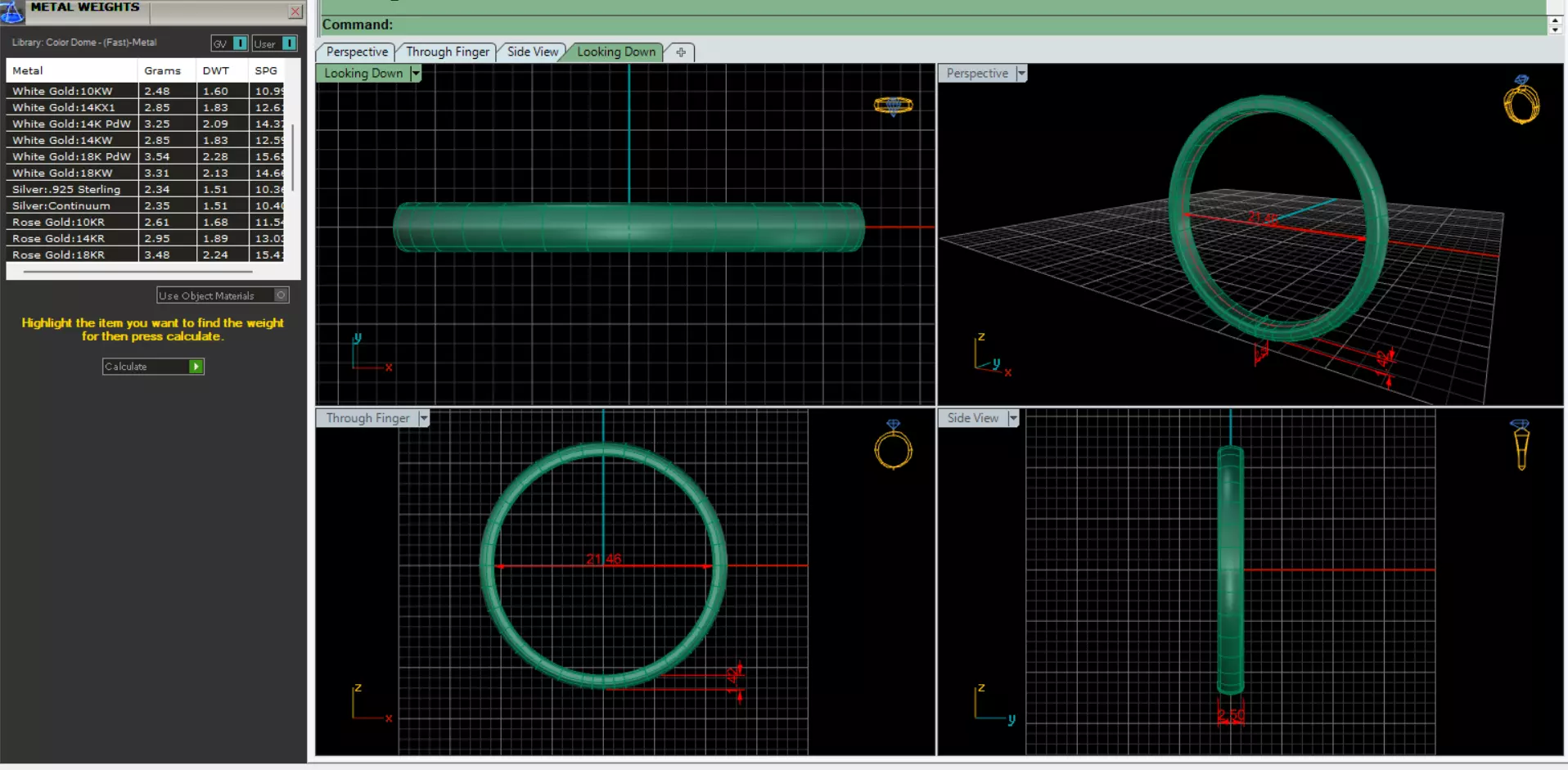Viewport: 1568px width, 770px height.
Task: Sort by the Grams column header
Action: 167,70
